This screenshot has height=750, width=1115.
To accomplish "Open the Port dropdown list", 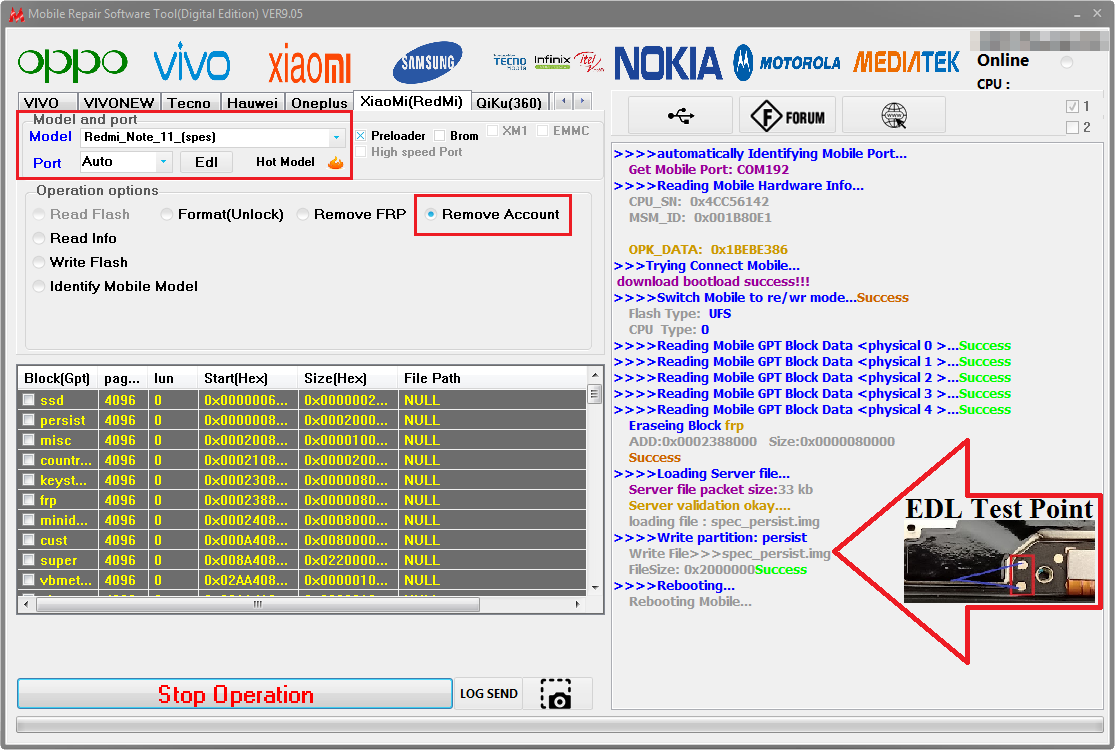I will tap(164, 162).
